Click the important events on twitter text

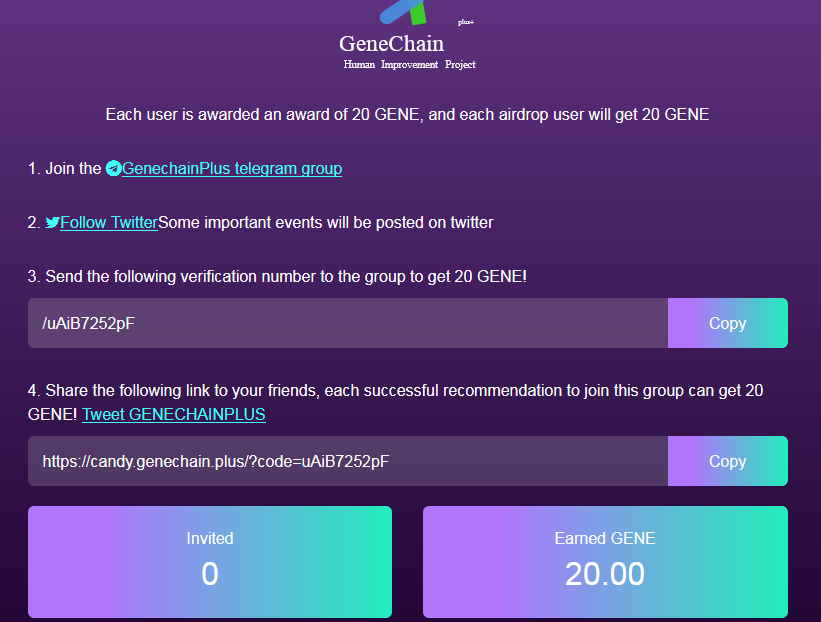pos(326,223)
